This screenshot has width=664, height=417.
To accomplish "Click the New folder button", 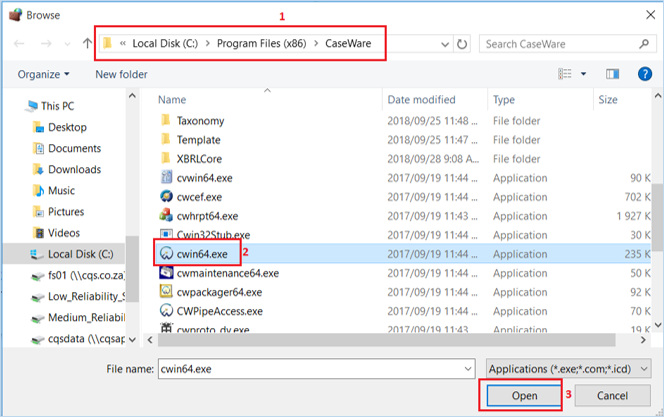I will [124, 74].
